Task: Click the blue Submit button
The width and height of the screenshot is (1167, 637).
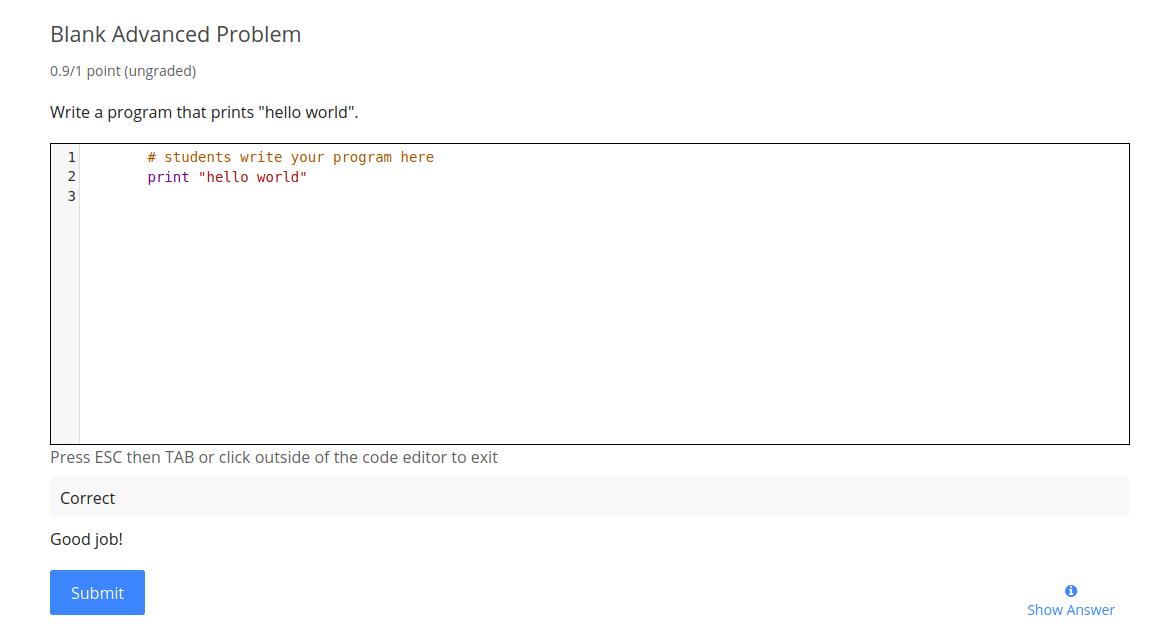Action: pyautogui.click(x=97, y=592)
